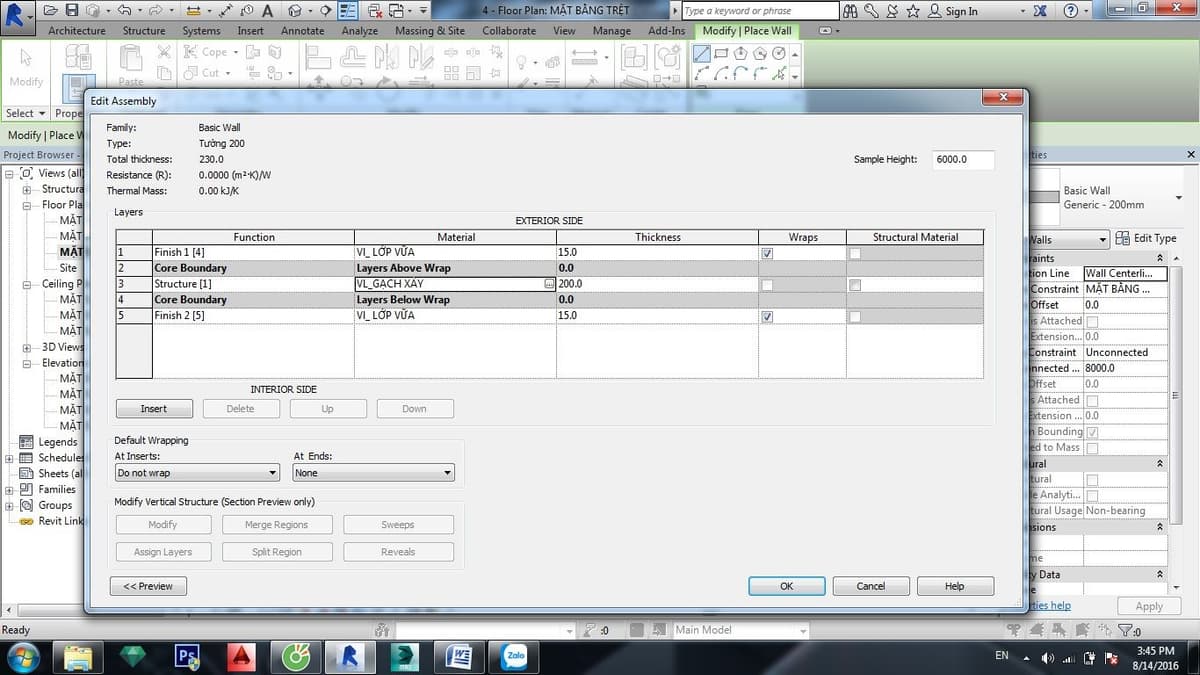Click the Close Hidden Windows icon
The height and width of the screenshot is (675, 1200).
[374, 11]
